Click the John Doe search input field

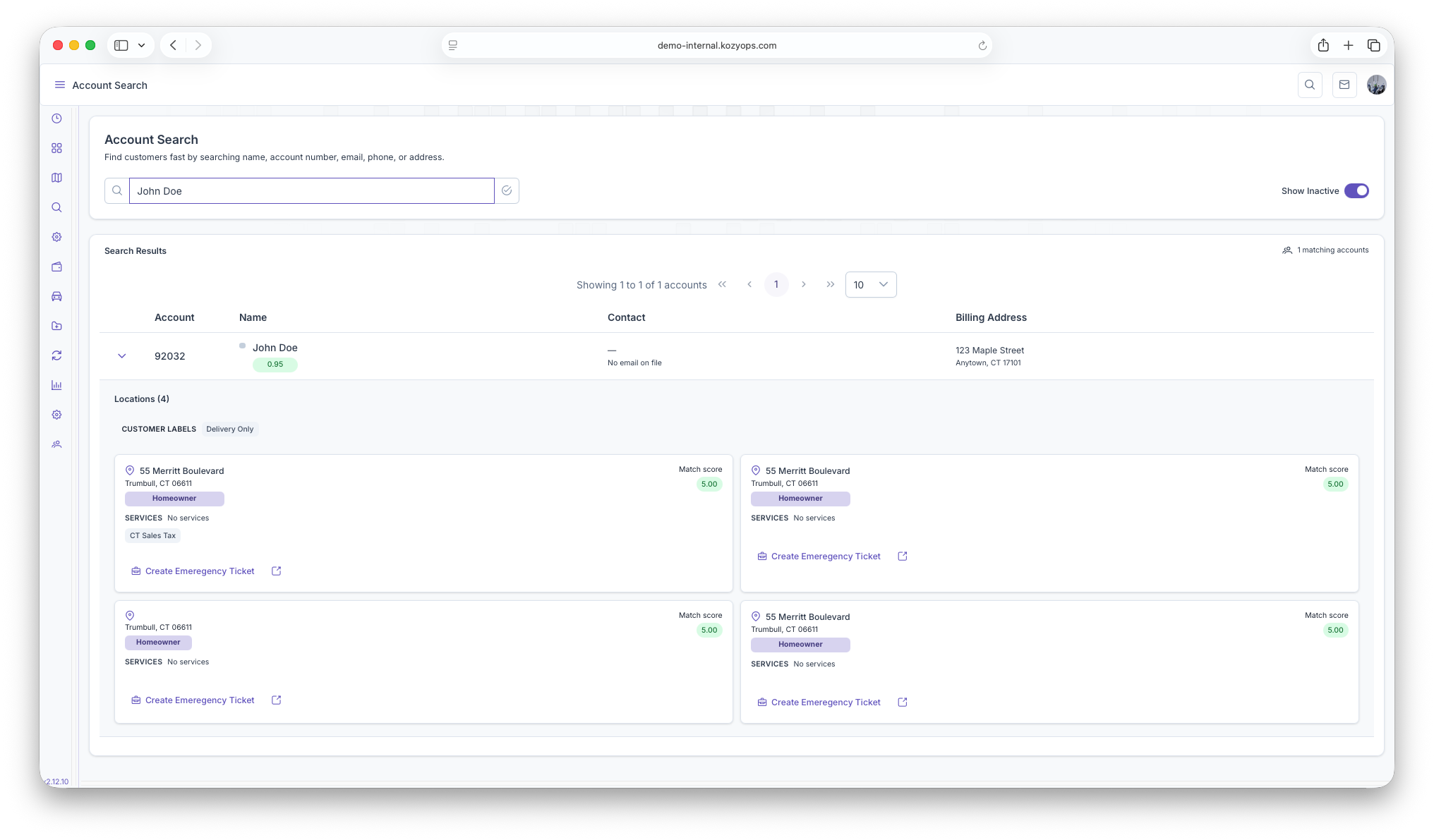(x=311, y=190)
